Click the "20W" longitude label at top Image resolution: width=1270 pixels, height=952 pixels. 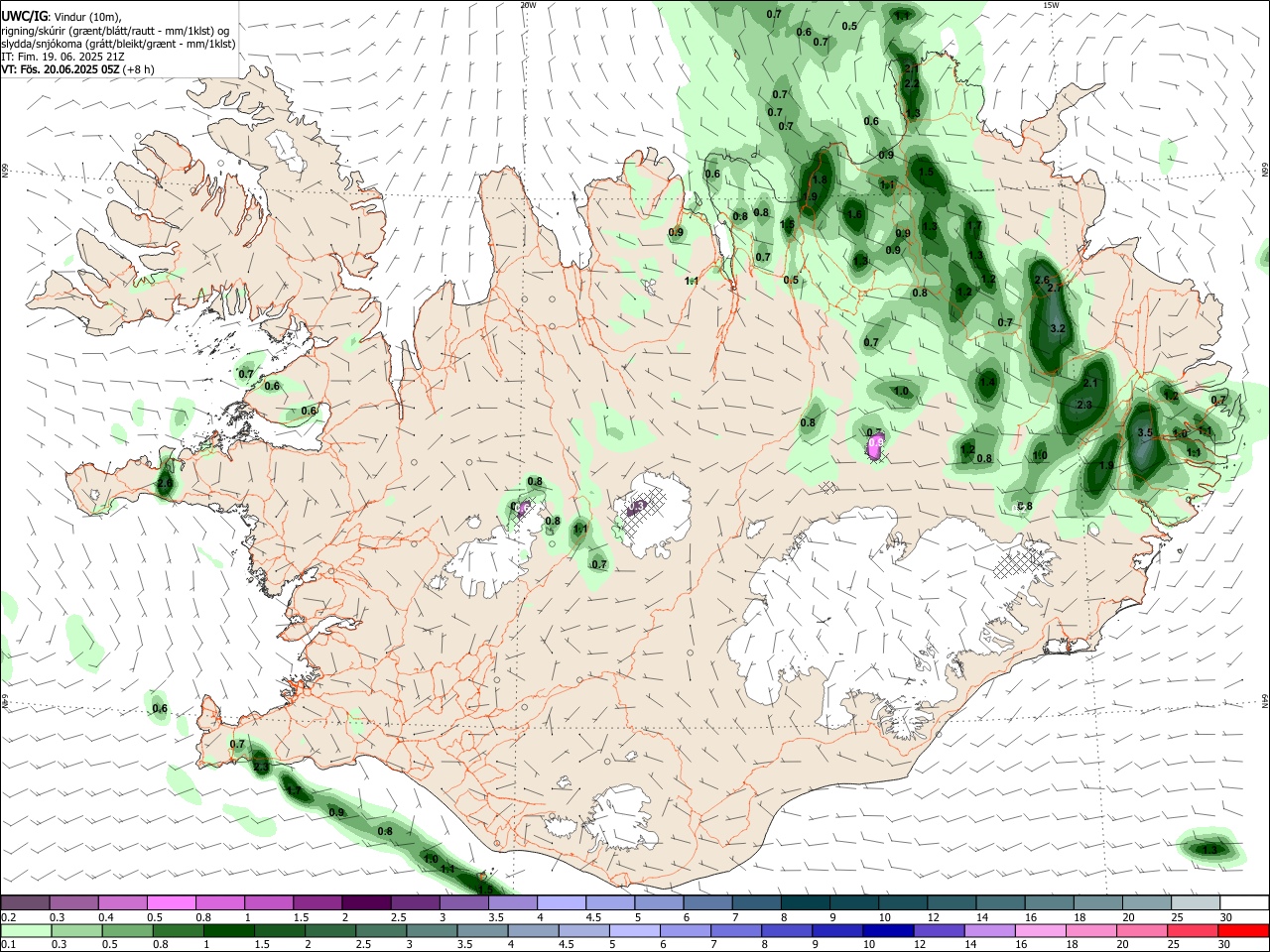[528, 5]
